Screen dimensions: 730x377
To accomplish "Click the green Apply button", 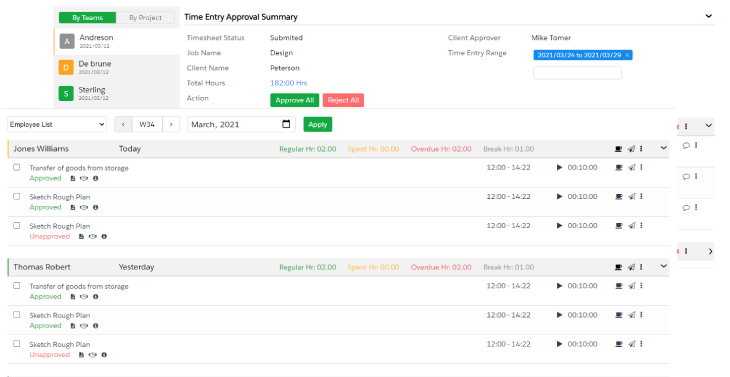I will click(318, 124).
